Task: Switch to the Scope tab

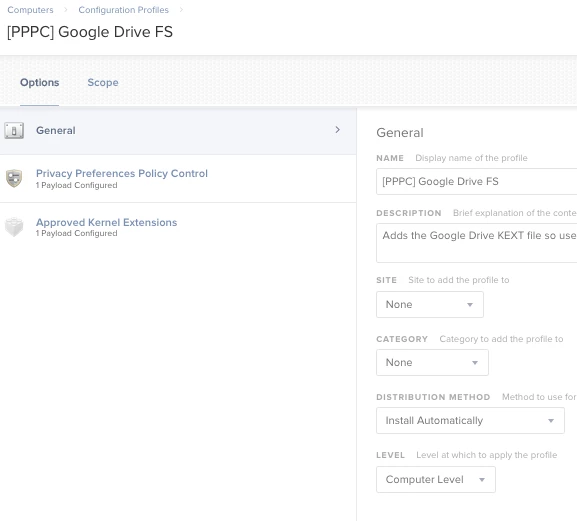Action: point(103,82)
